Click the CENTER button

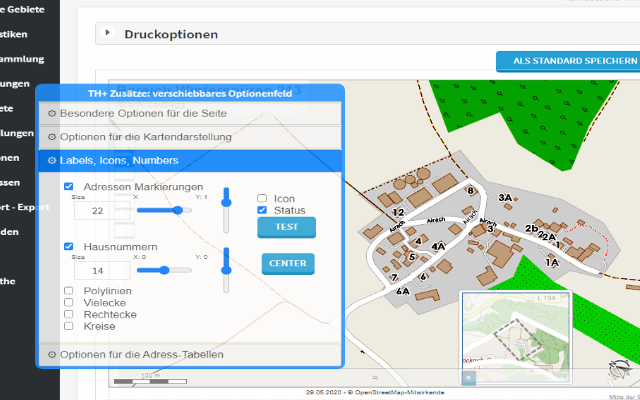[288, 264]
